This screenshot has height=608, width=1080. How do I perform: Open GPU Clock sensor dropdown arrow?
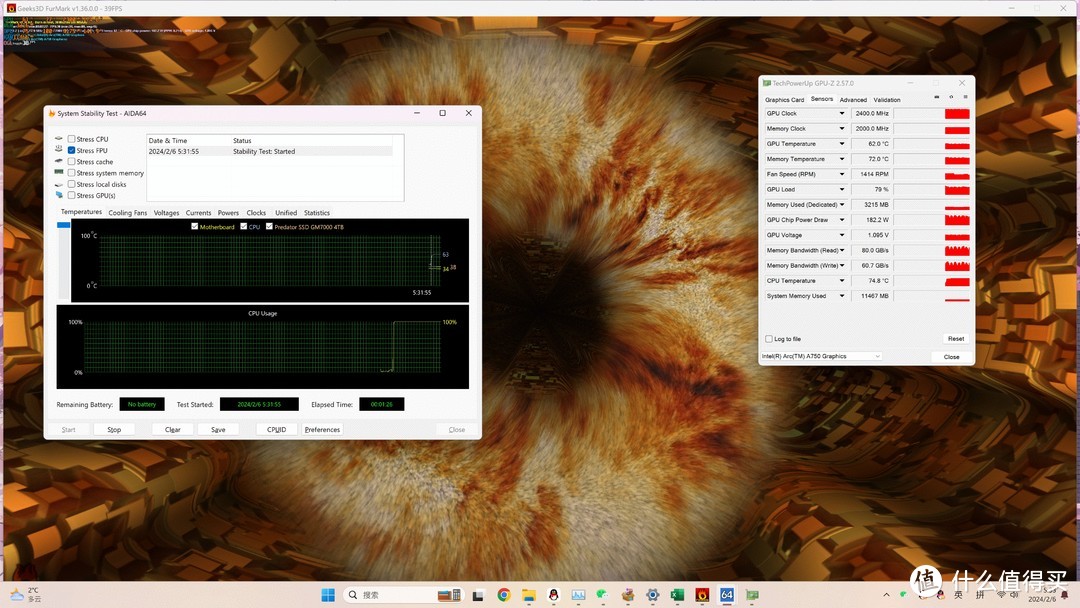point(842,114)
